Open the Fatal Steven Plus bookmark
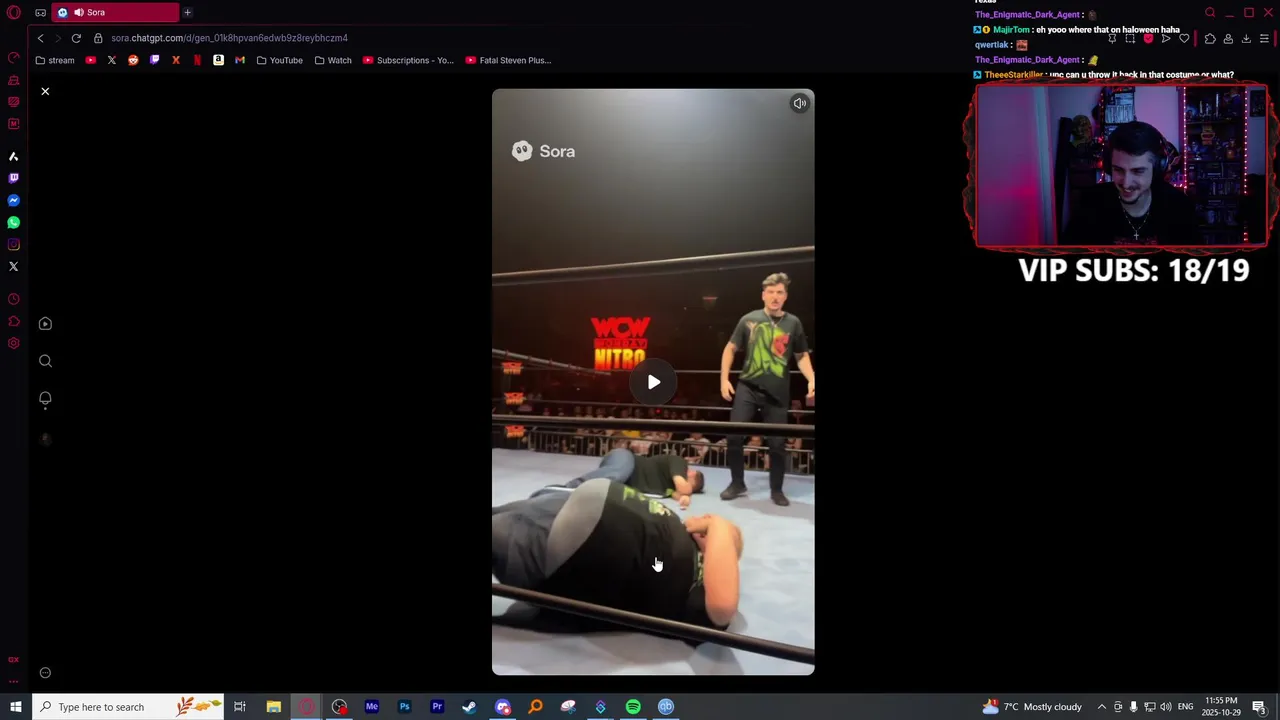 pyautogui.click(x=508, y=60)
